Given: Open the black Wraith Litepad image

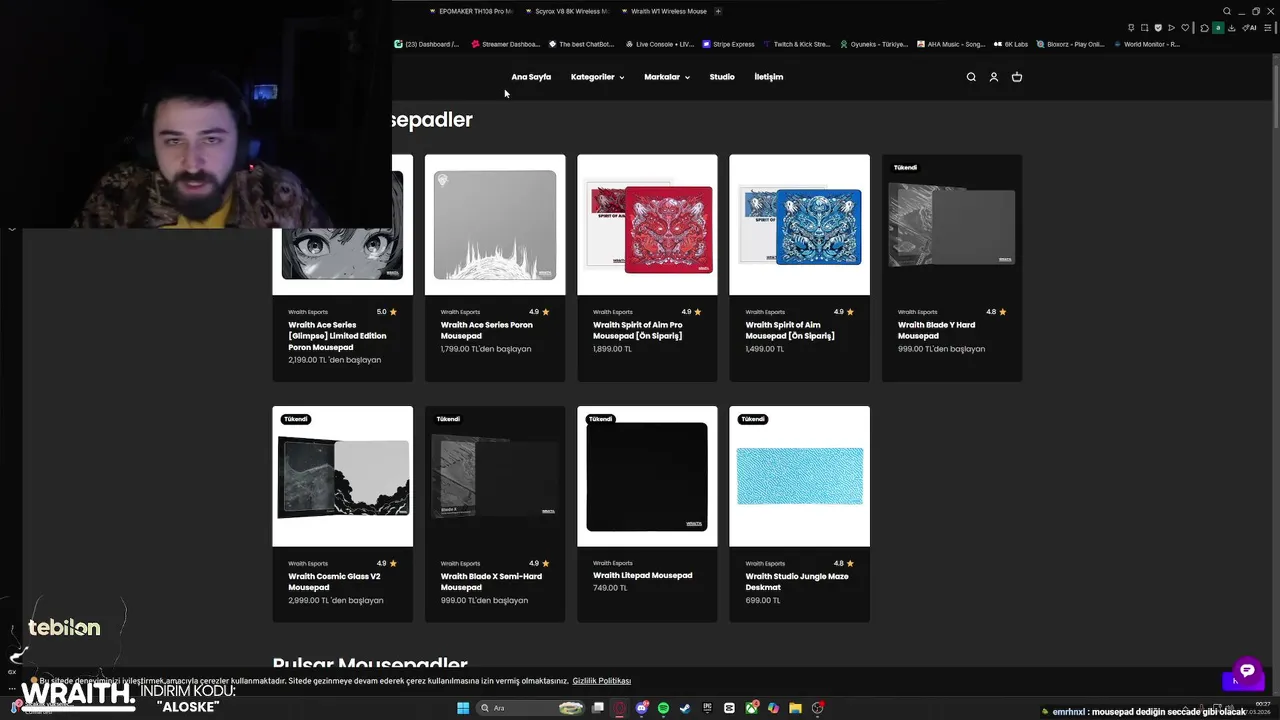Looking at the screenshot, I should pos(647,476).
